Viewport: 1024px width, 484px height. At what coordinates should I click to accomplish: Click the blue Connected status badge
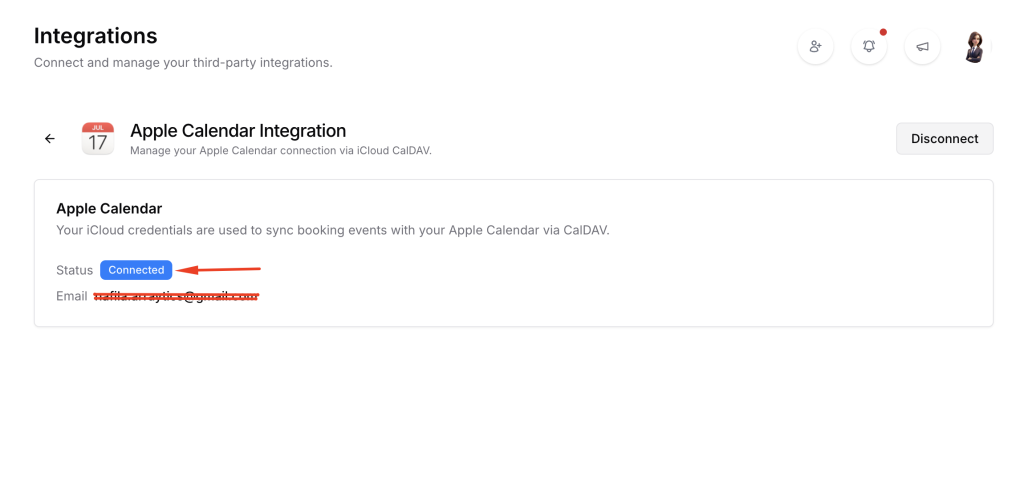(136, 270)
